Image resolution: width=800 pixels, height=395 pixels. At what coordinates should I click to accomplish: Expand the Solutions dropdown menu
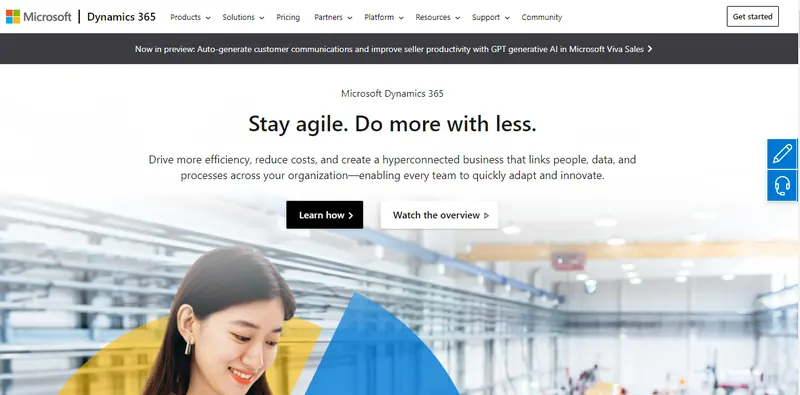tap(243, 17)
